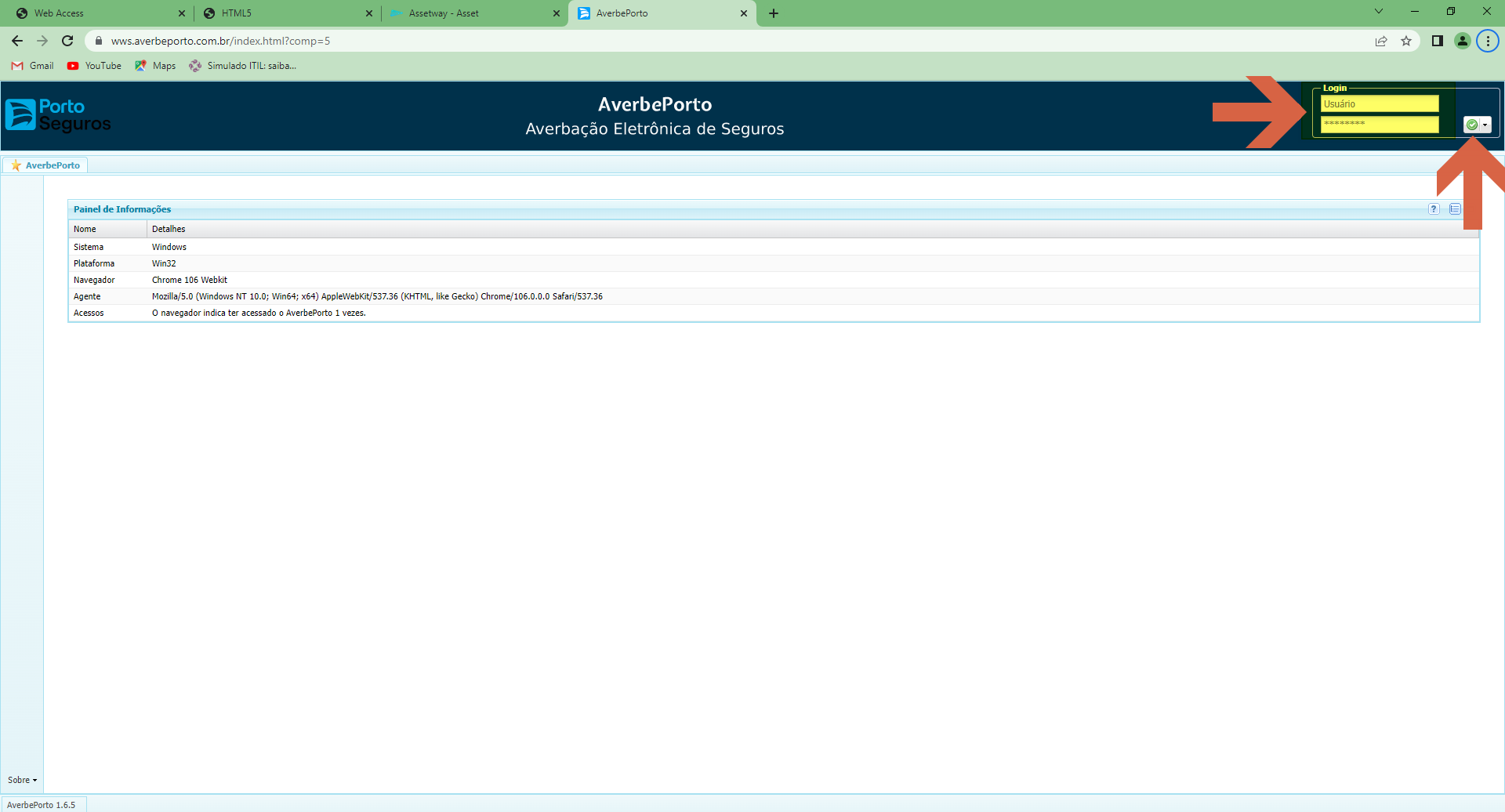Go back in browser history
This screenshot has width=1505, height=812.
click(17, 41)
